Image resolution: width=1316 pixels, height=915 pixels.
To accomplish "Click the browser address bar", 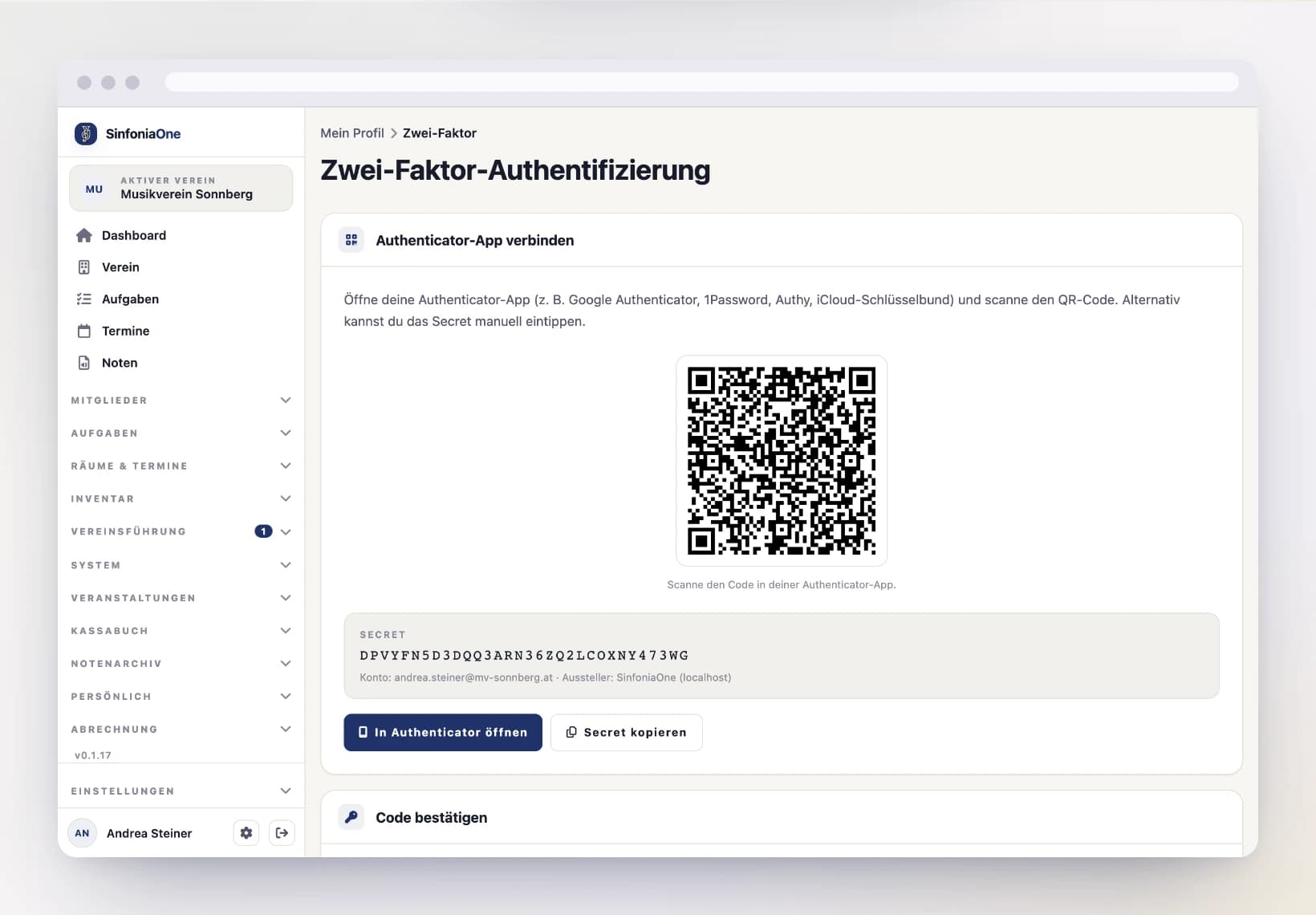I will 702,83.
